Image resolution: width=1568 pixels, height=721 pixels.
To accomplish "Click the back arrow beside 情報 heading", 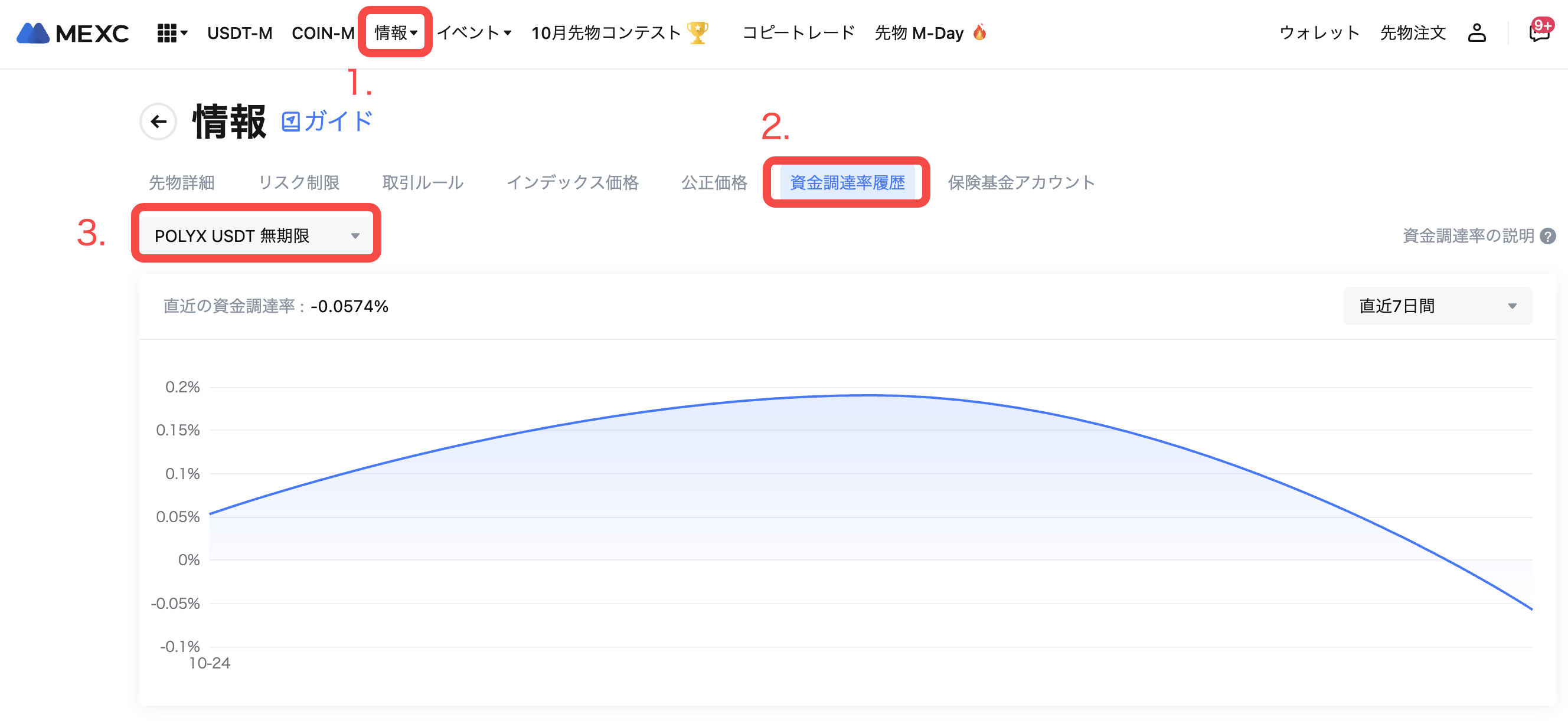I will click(x=158, y=122).
